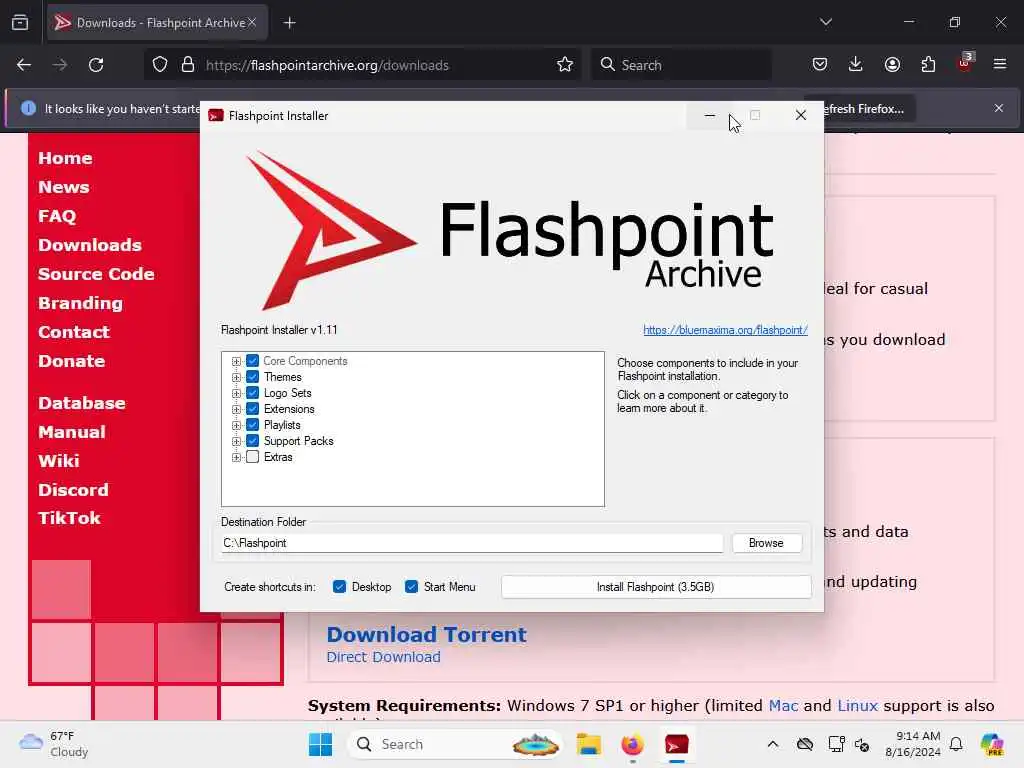Open Wiki in the website sidebar
This screenshot has height=768, width=1024.
tap(59, 460)
